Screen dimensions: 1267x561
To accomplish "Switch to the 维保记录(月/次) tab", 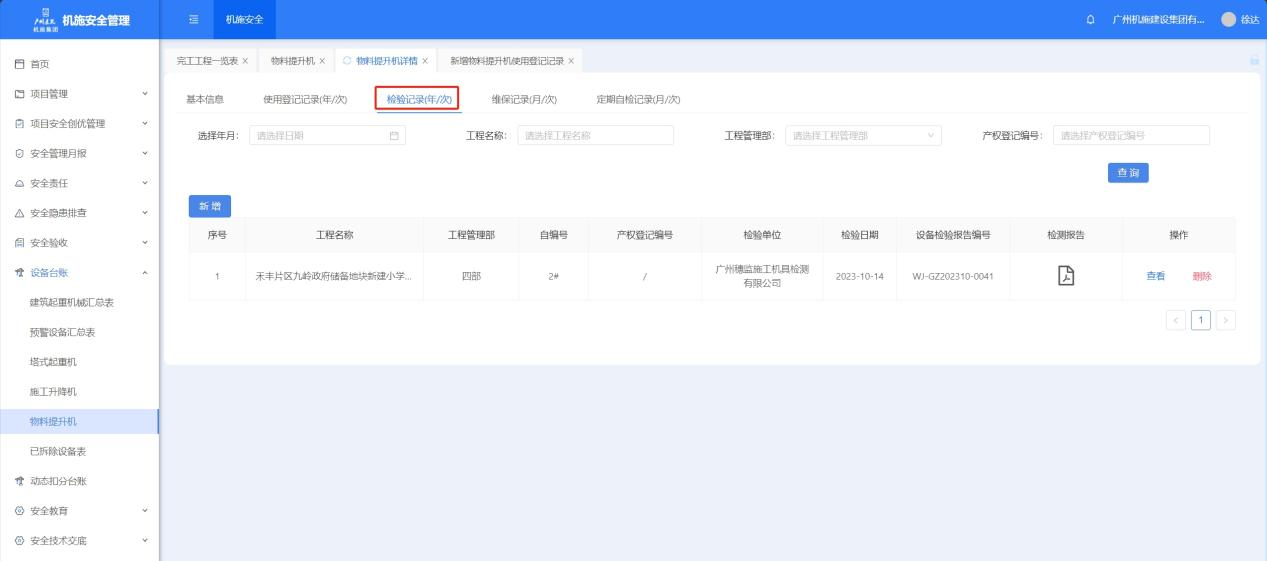I will tap(524, 99).
